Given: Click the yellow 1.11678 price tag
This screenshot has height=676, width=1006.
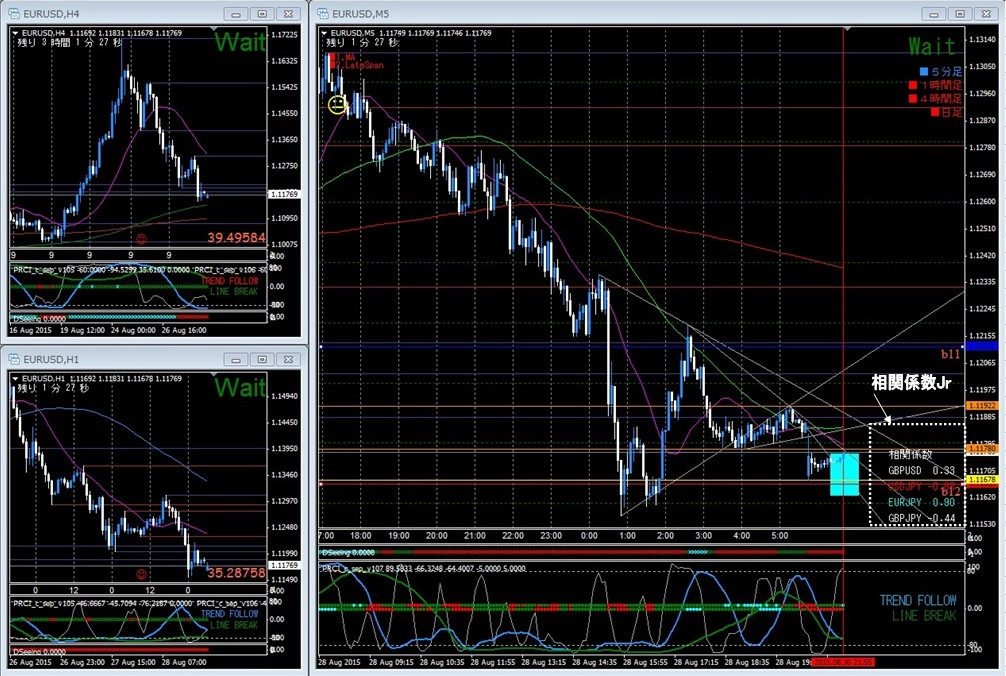Looking at the screenshot, I should pyautogui.click(x=982, y=480).
